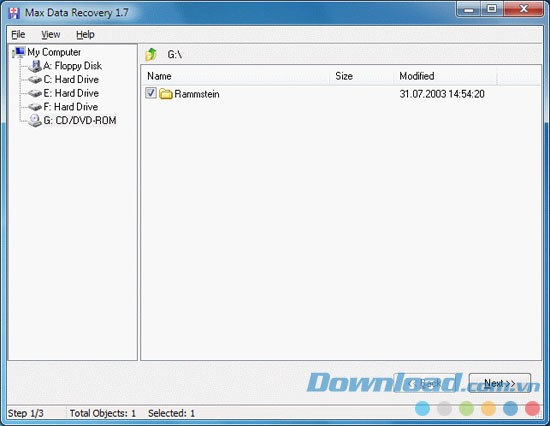Screen dimensions: 550x426
Task: Select F: Hard Drive in tree
Action: [71, 107]
